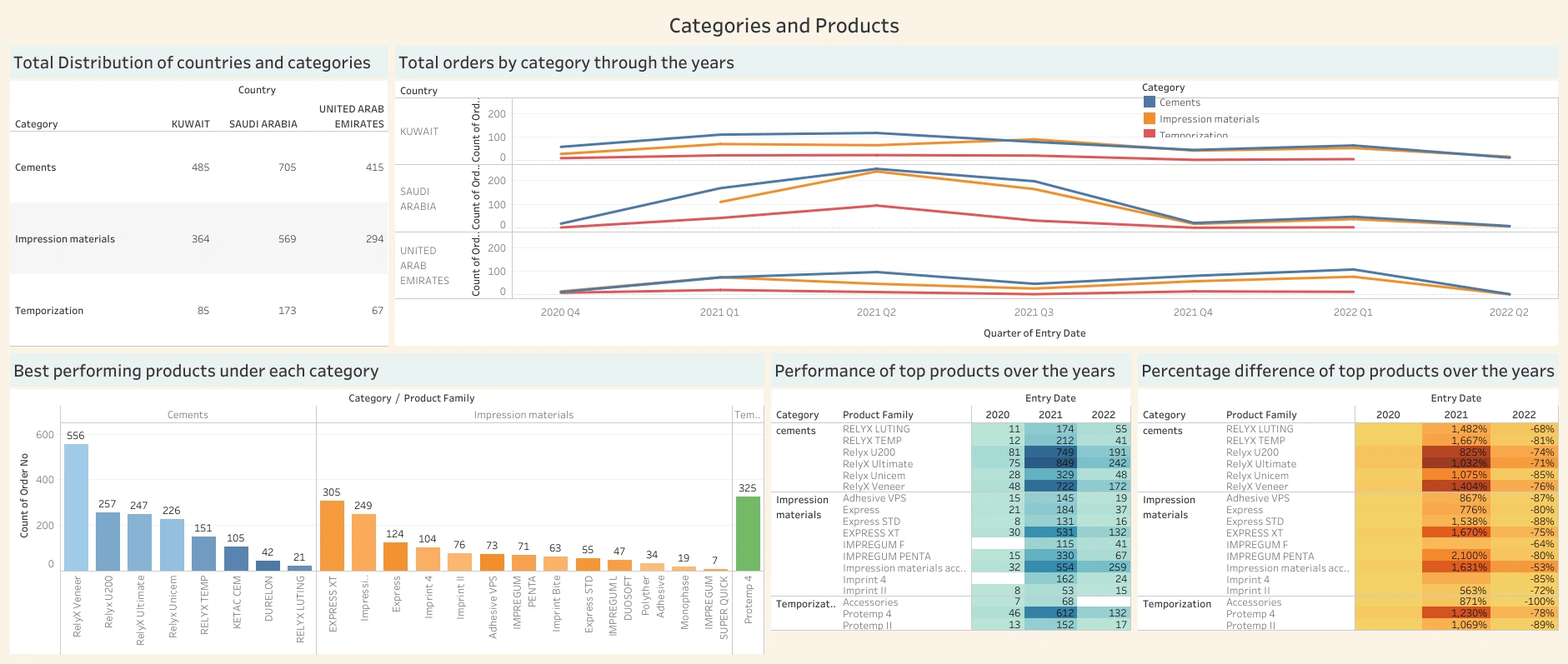Click orange Impression bar showing 249
The image size is (1568, 664).
(x=363, y=542)
